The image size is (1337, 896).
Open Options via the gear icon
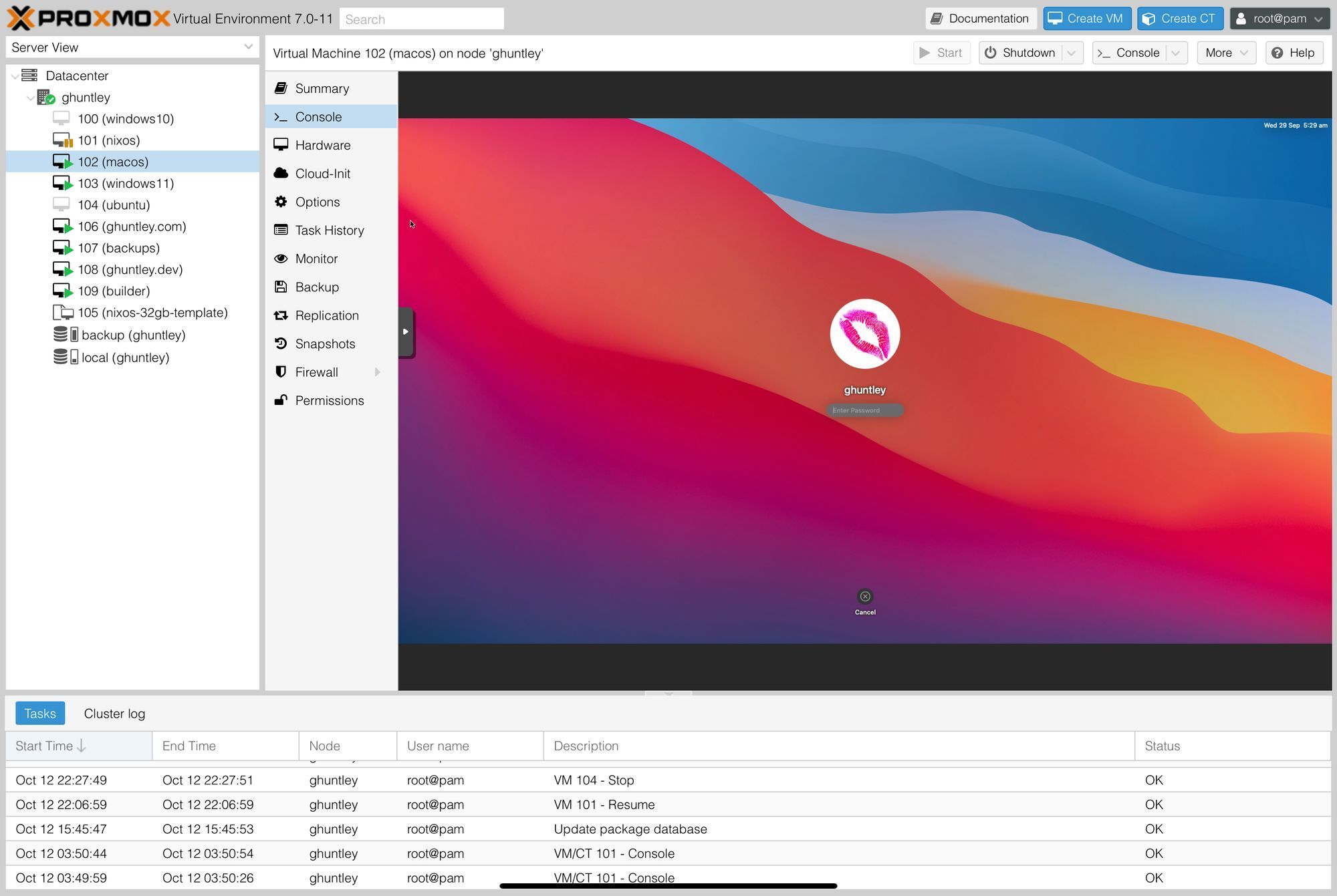pos(281,202)
